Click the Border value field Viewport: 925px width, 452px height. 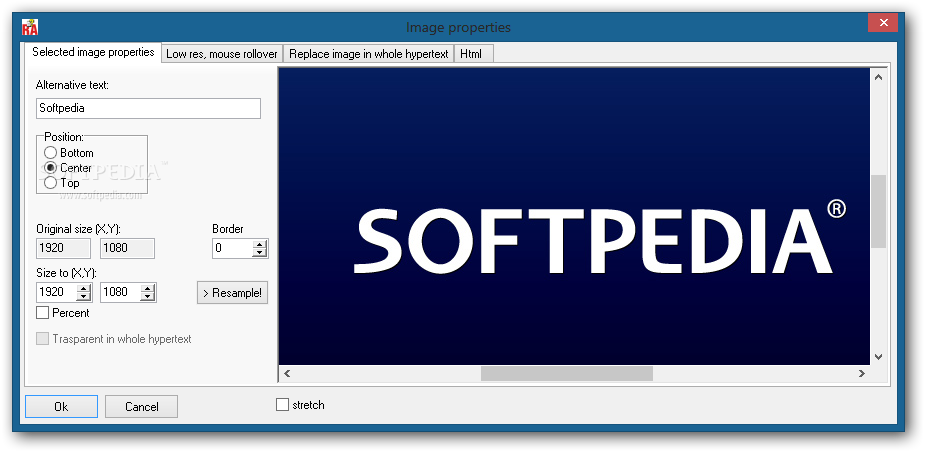pyautogui.click(x=232, y=248)
